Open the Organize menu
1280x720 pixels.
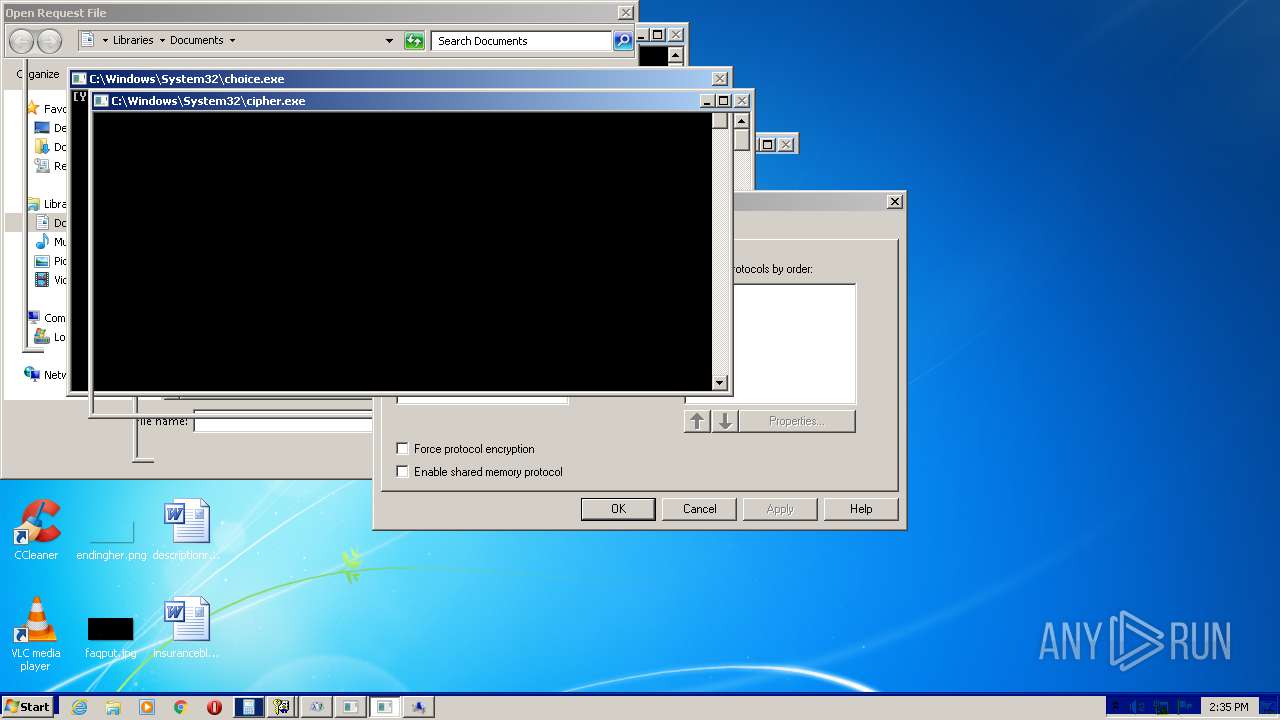click(x=38, y=74)
